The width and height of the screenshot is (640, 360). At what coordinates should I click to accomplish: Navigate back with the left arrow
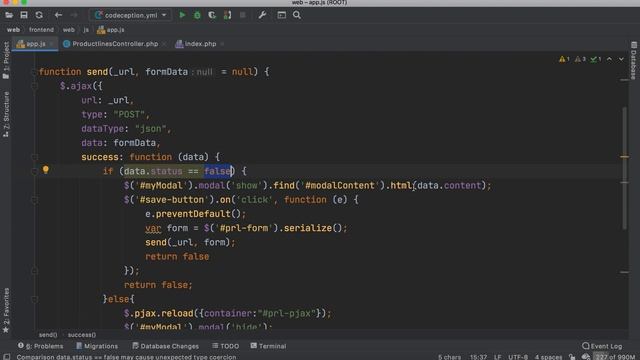(58, 15)
